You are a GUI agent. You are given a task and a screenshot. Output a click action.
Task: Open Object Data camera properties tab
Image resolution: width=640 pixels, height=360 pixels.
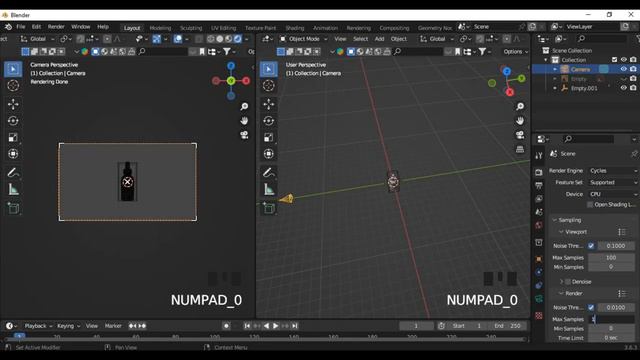click(539, 299)
